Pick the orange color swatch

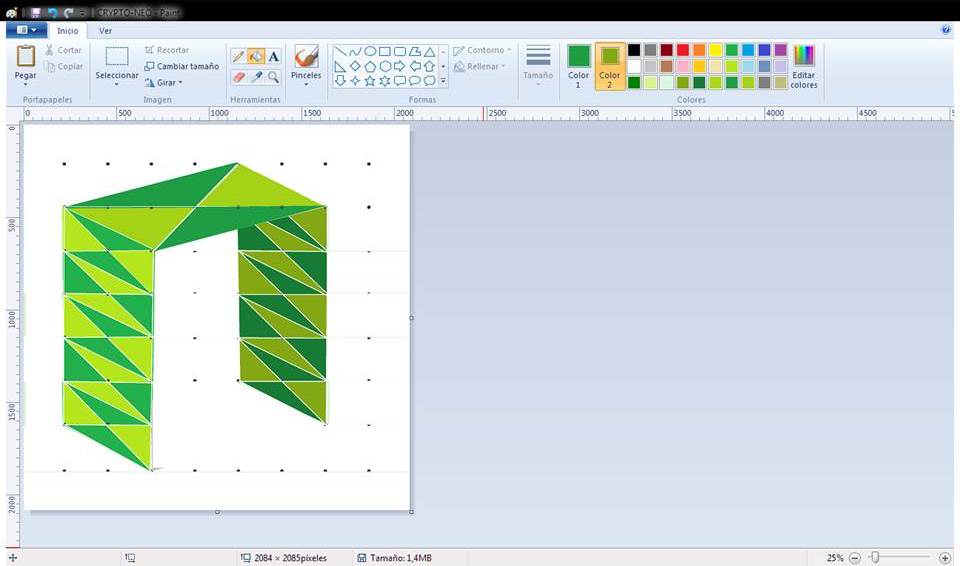pos(699,50)
